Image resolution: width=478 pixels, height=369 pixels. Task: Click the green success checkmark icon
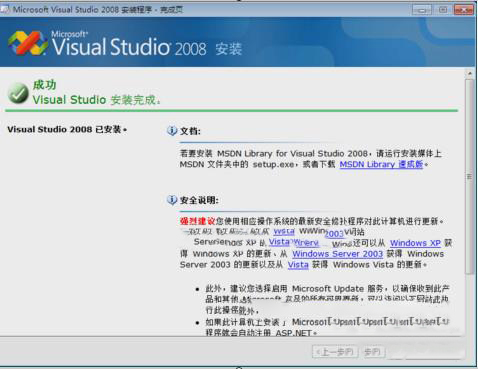pyautogui.click(x=18, y=93)
